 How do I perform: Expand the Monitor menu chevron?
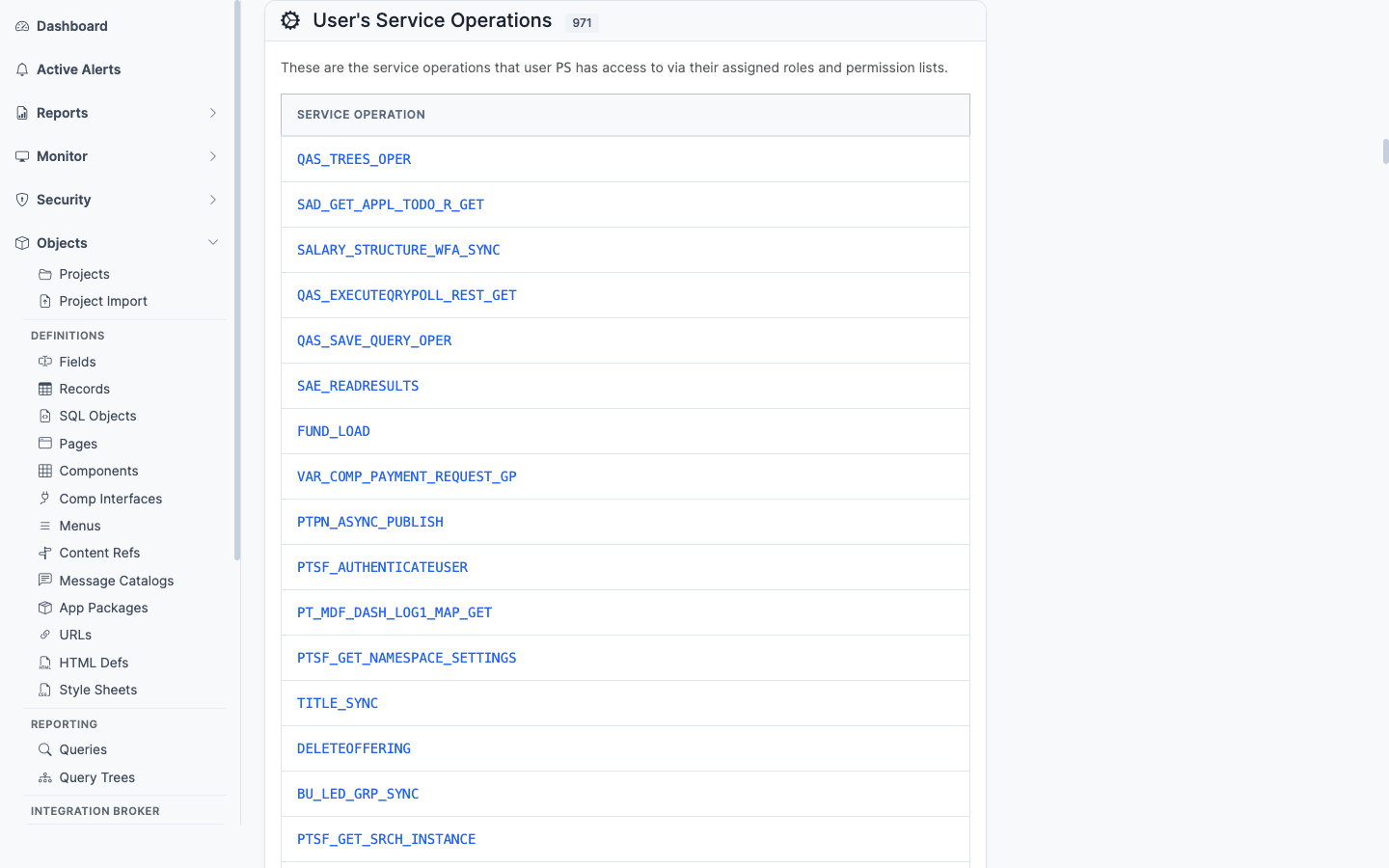coord(213,156)
